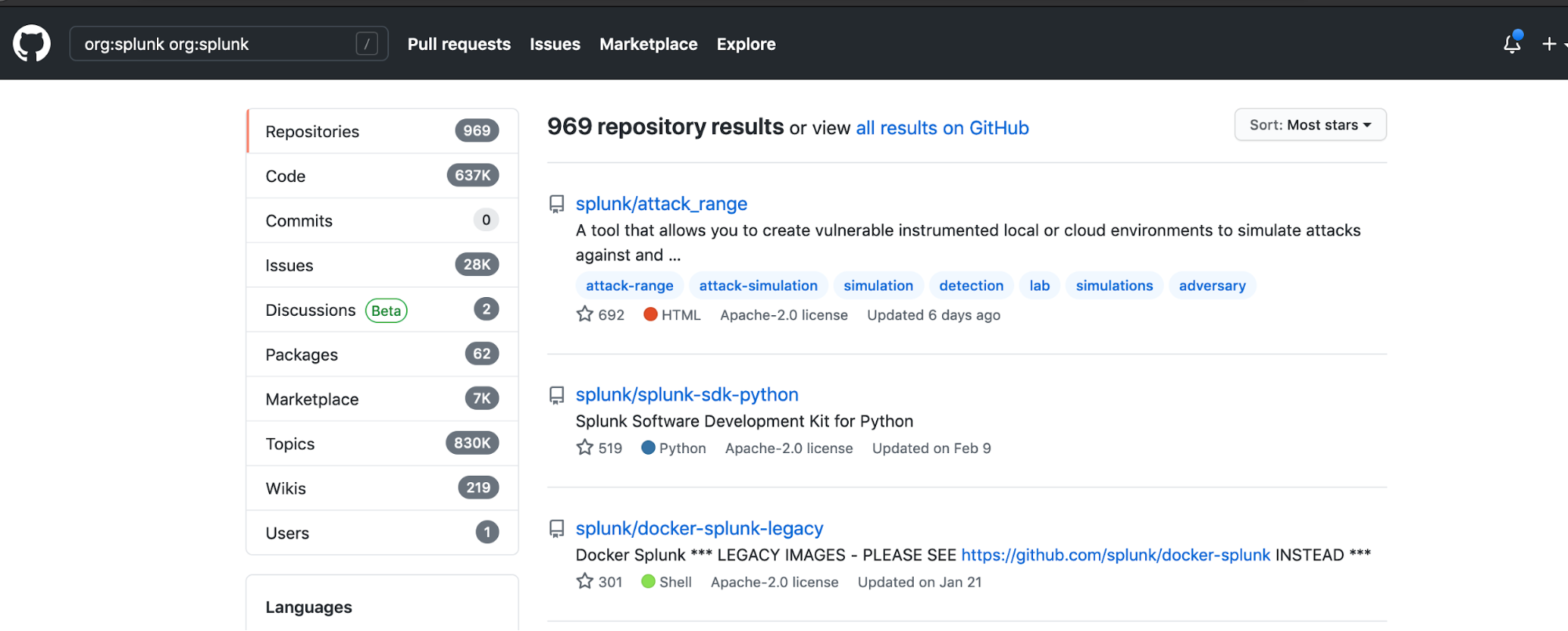1568x631 pixels.
Task: Click the Beta label next to Discussions
Action: click(x=386, y=310)
